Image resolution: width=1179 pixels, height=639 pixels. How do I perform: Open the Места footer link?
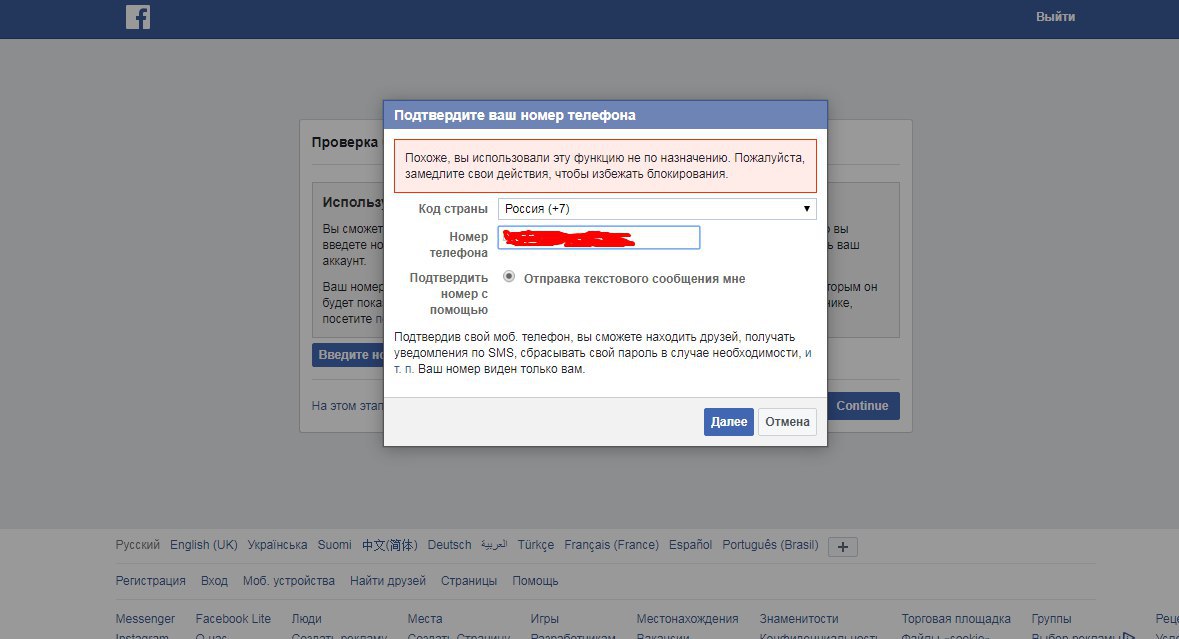(425, 619)
